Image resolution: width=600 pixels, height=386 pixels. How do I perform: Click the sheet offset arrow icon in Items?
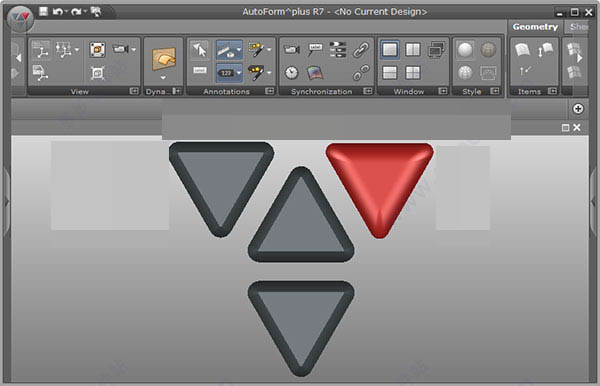(545, 50)
